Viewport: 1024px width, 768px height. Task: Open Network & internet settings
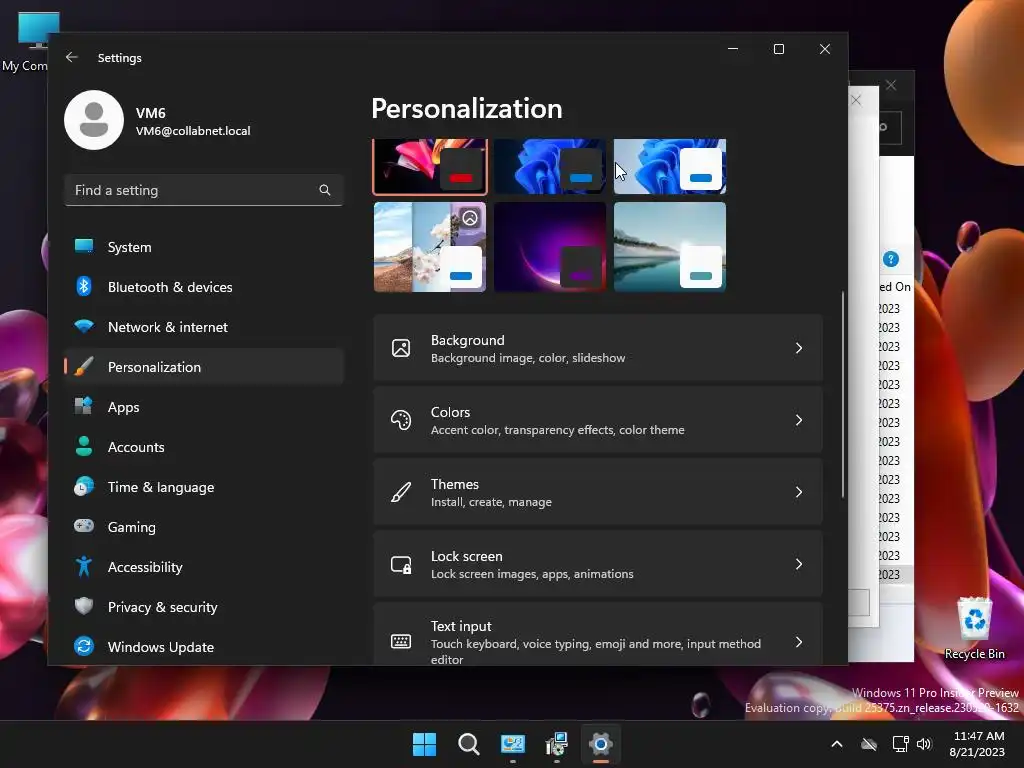(x=204, y=327)
